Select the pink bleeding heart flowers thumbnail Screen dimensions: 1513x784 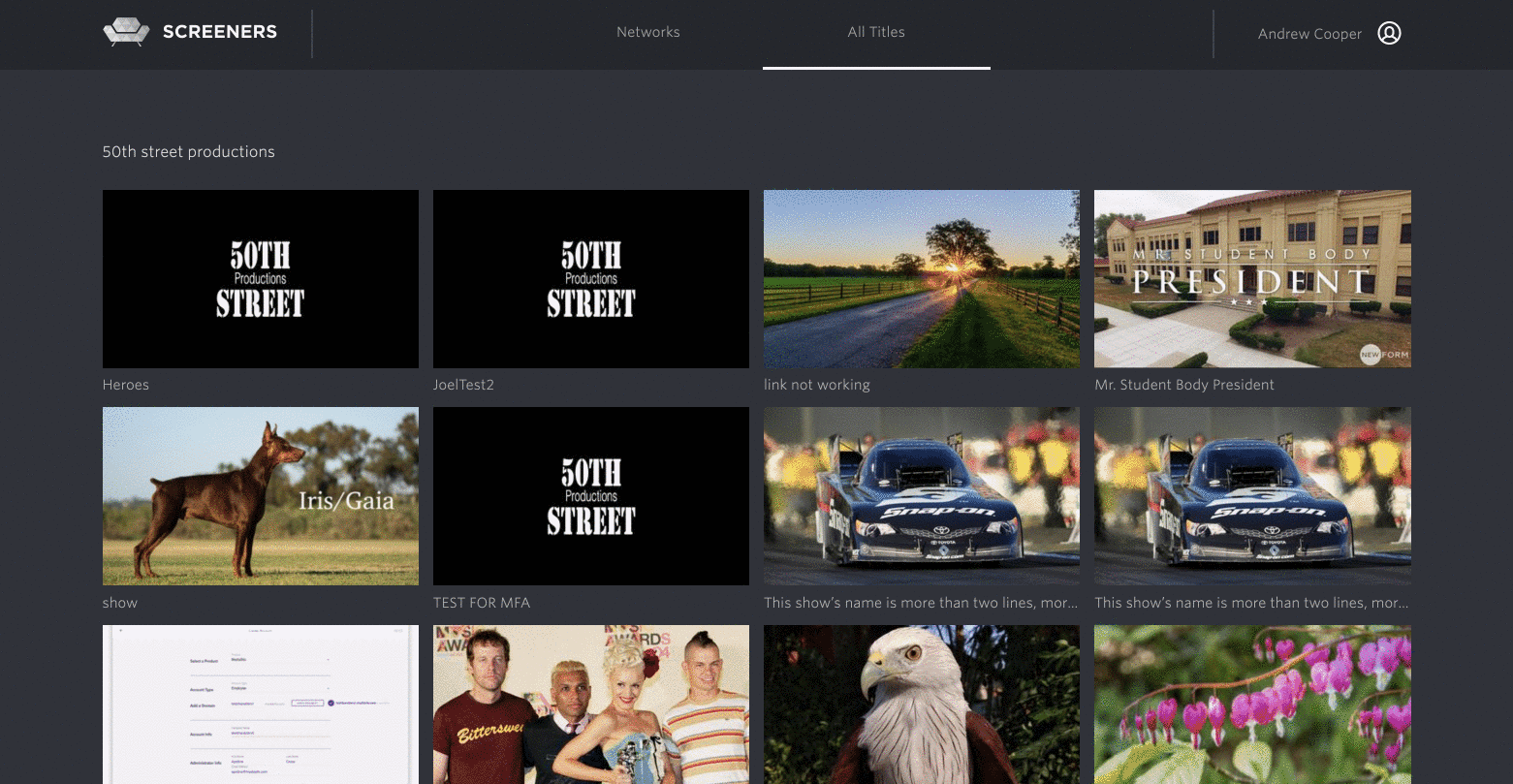coord(1252,705)
